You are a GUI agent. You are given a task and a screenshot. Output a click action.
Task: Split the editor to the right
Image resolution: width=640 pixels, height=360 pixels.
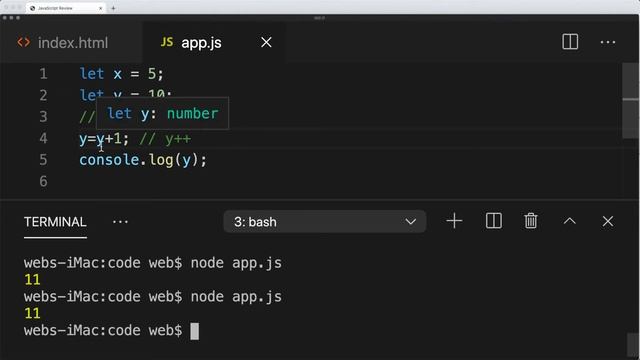[570, 42]
